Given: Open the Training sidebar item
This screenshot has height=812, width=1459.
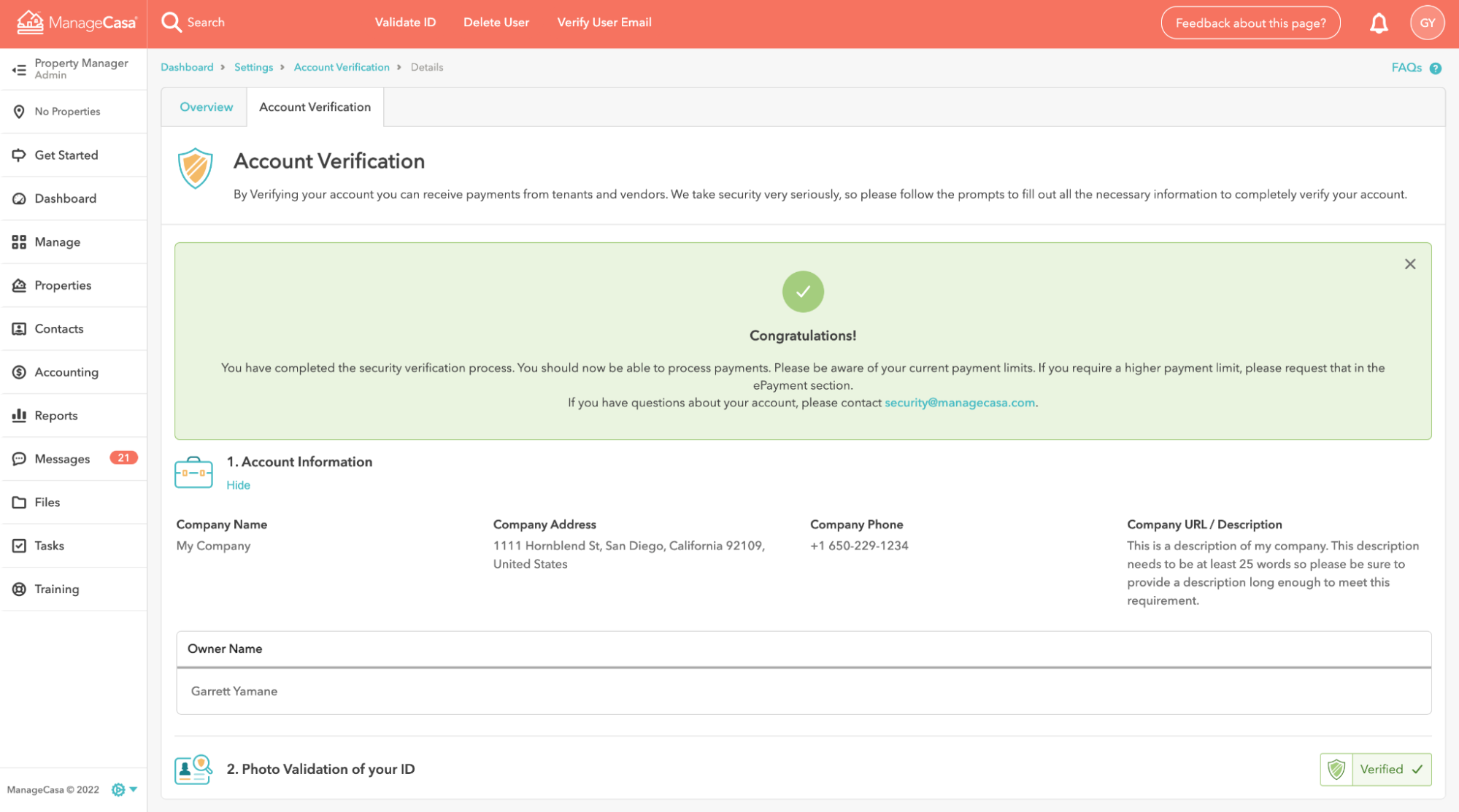Looking at the screenshot, I should coord(57,589).
